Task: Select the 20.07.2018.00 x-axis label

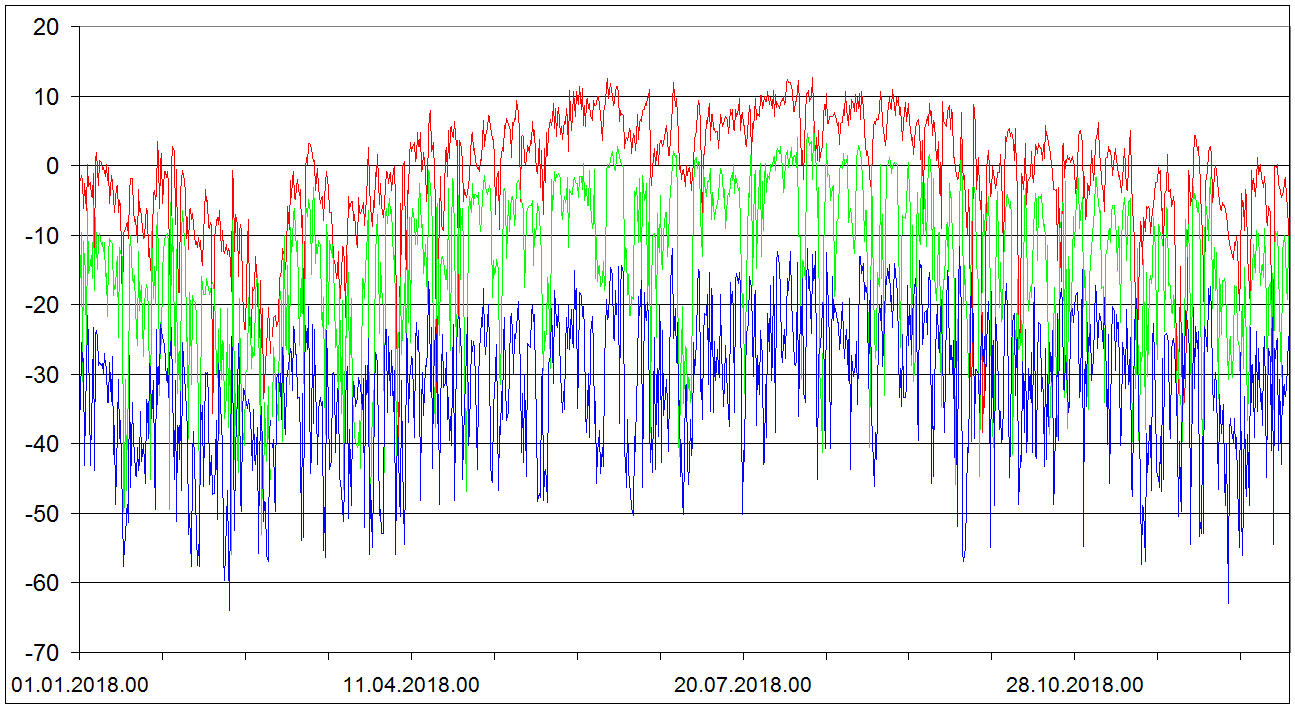Action: click(x=743, y=686)
